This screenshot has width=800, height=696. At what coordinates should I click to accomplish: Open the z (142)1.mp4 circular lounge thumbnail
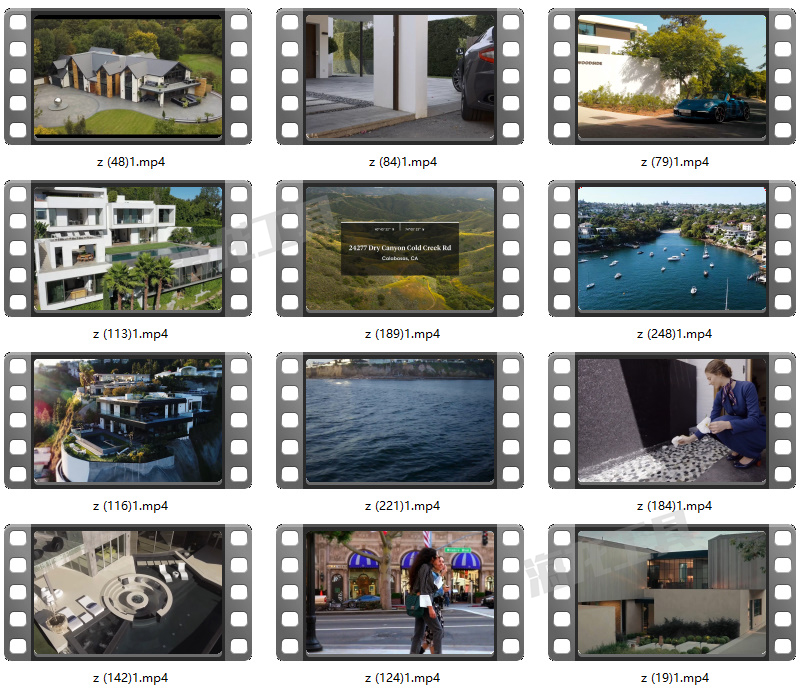[128, 593]
